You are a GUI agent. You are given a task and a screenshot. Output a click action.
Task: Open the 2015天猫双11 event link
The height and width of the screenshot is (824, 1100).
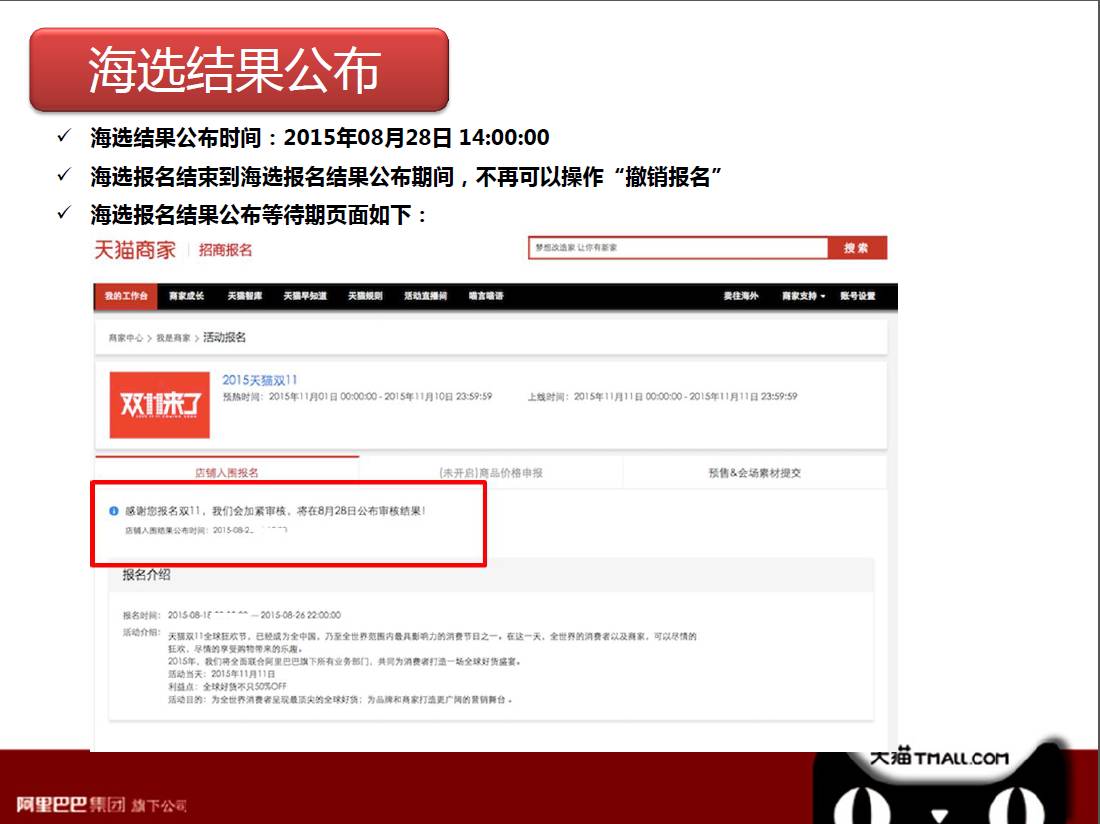(x=260, y=380)
